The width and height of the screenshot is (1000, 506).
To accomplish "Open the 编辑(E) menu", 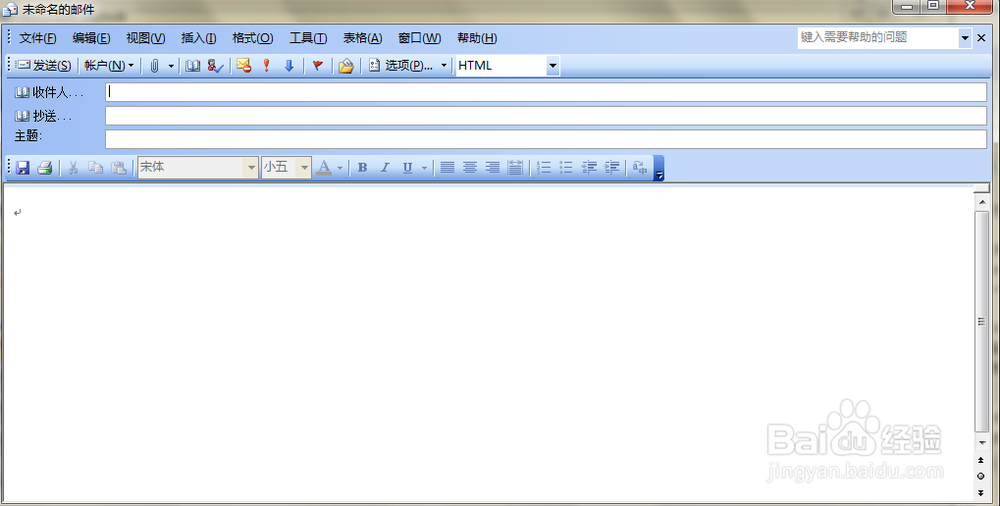I will (x=91, y=38).
